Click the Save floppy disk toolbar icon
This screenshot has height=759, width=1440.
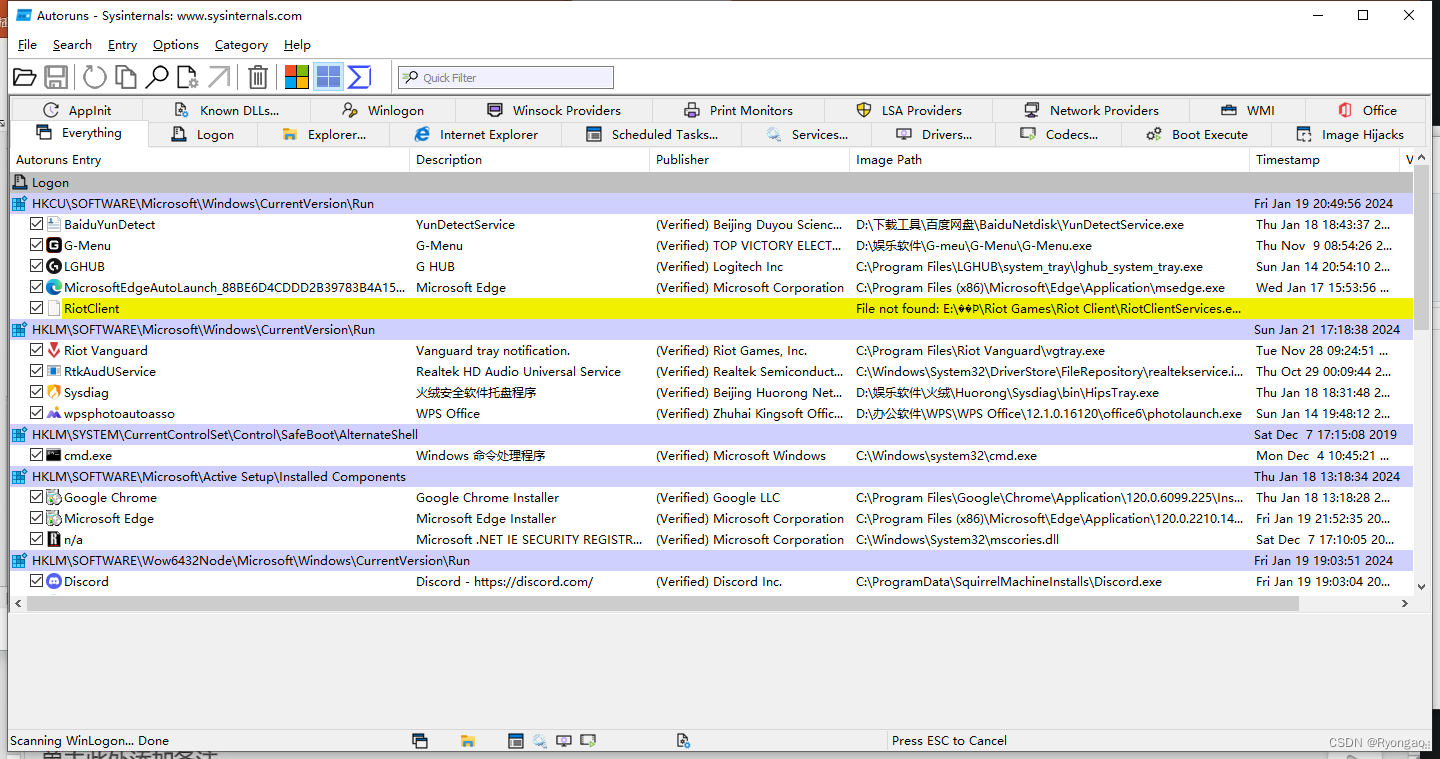56,77
